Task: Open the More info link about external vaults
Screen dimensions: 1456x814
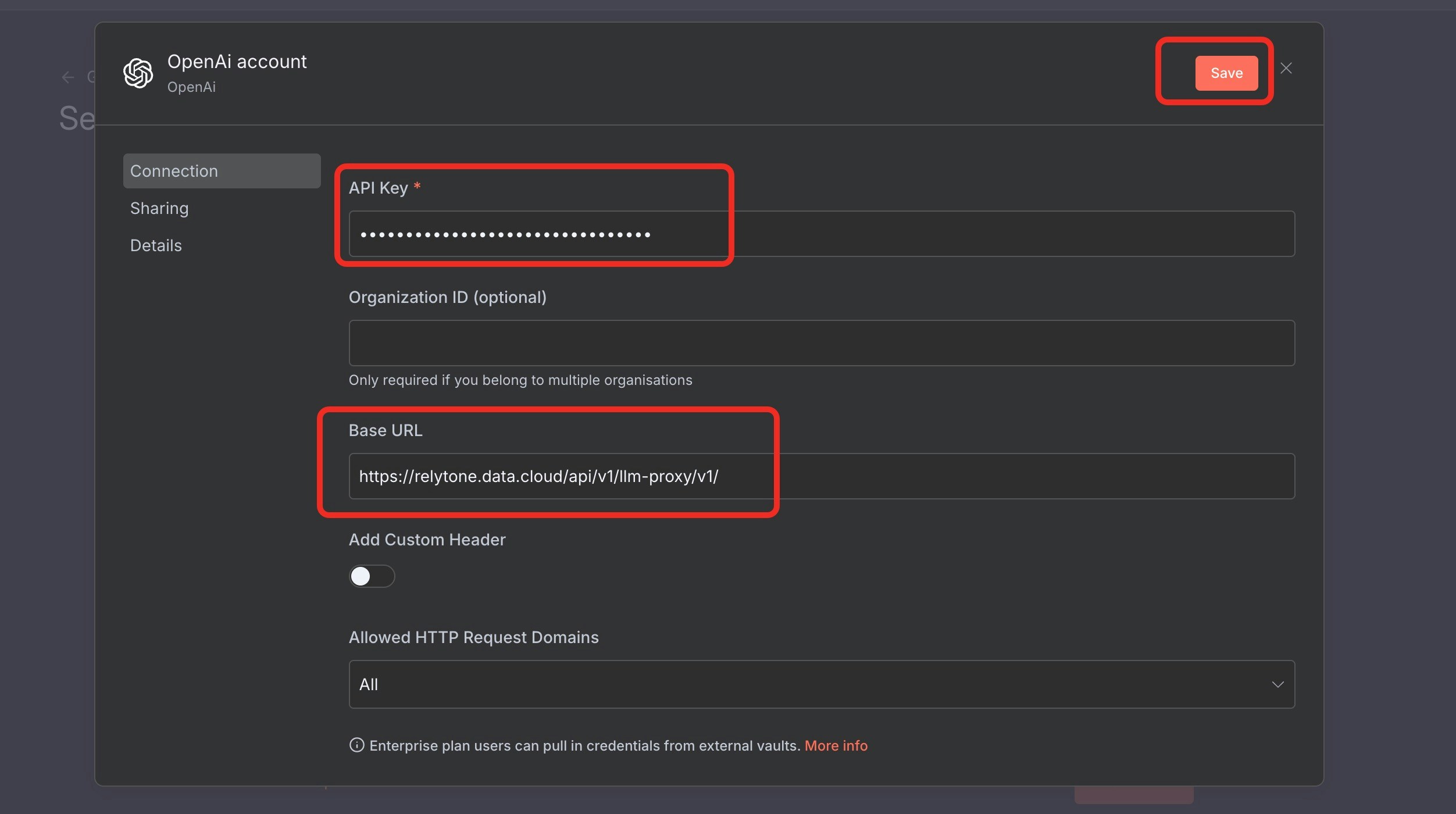Action: click(836, 745)
